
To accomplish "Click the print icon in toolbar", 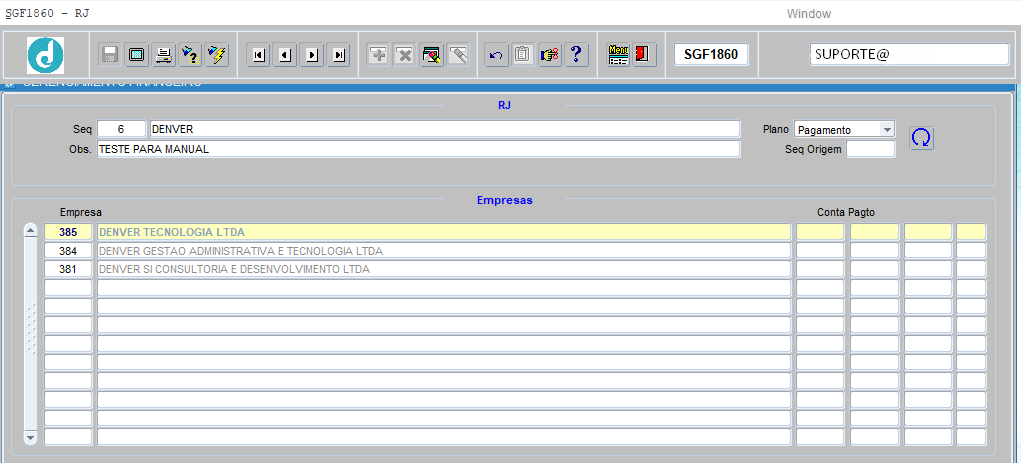I will [x=163, y=55].
